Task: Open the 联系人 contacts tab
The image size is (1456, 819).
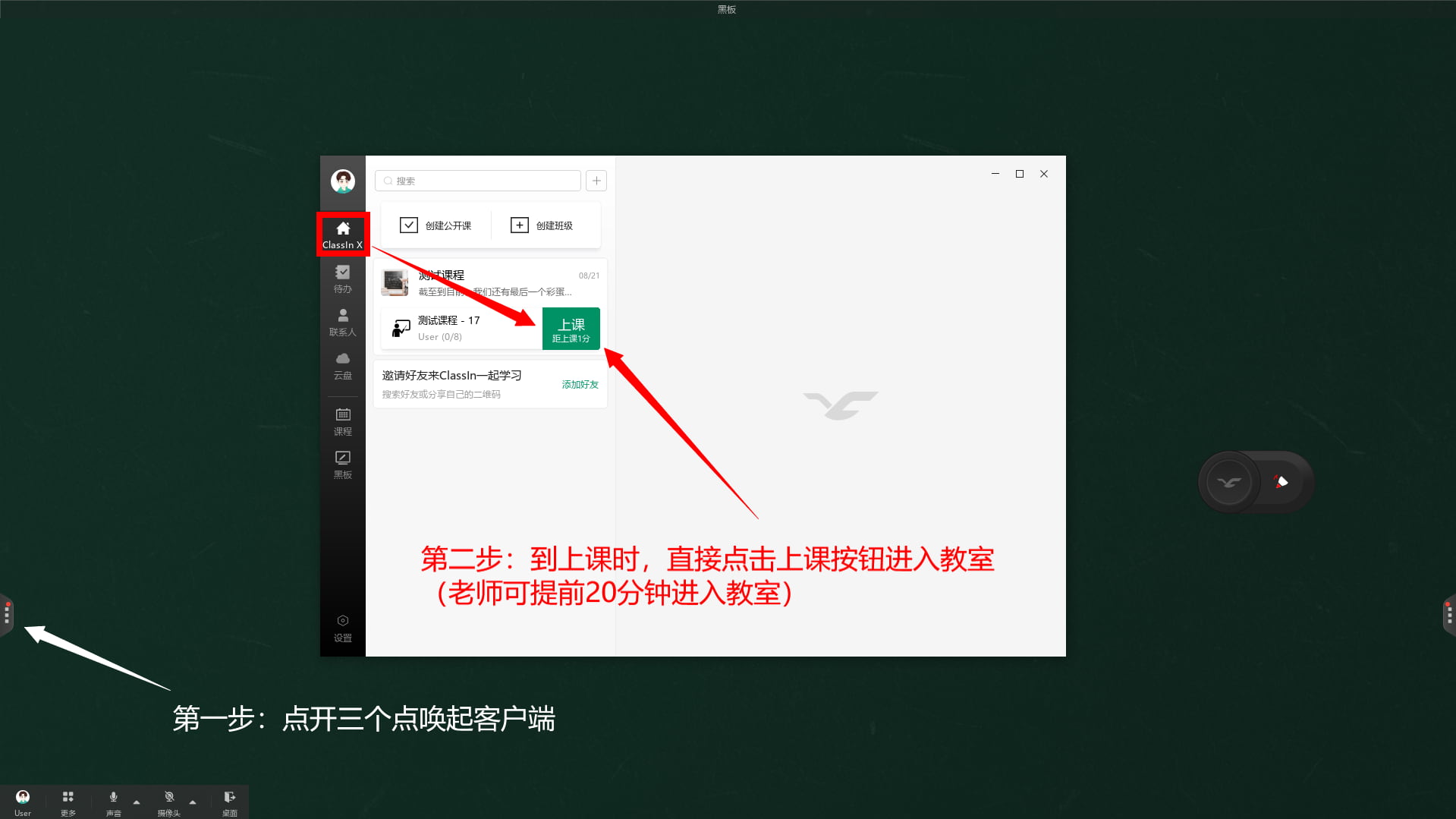Action: tap(343, 323)
